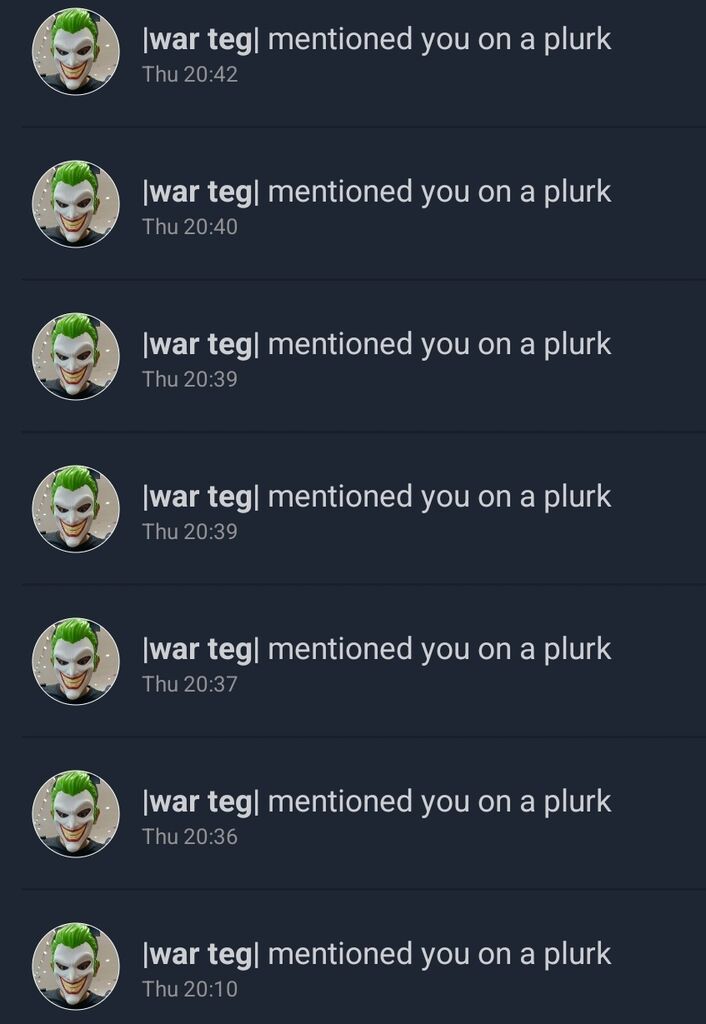Viewport: 706px width, 1024px height.
Task: Open Joker avatar on Thu 20:42 notification
Action: click(76, 52)
